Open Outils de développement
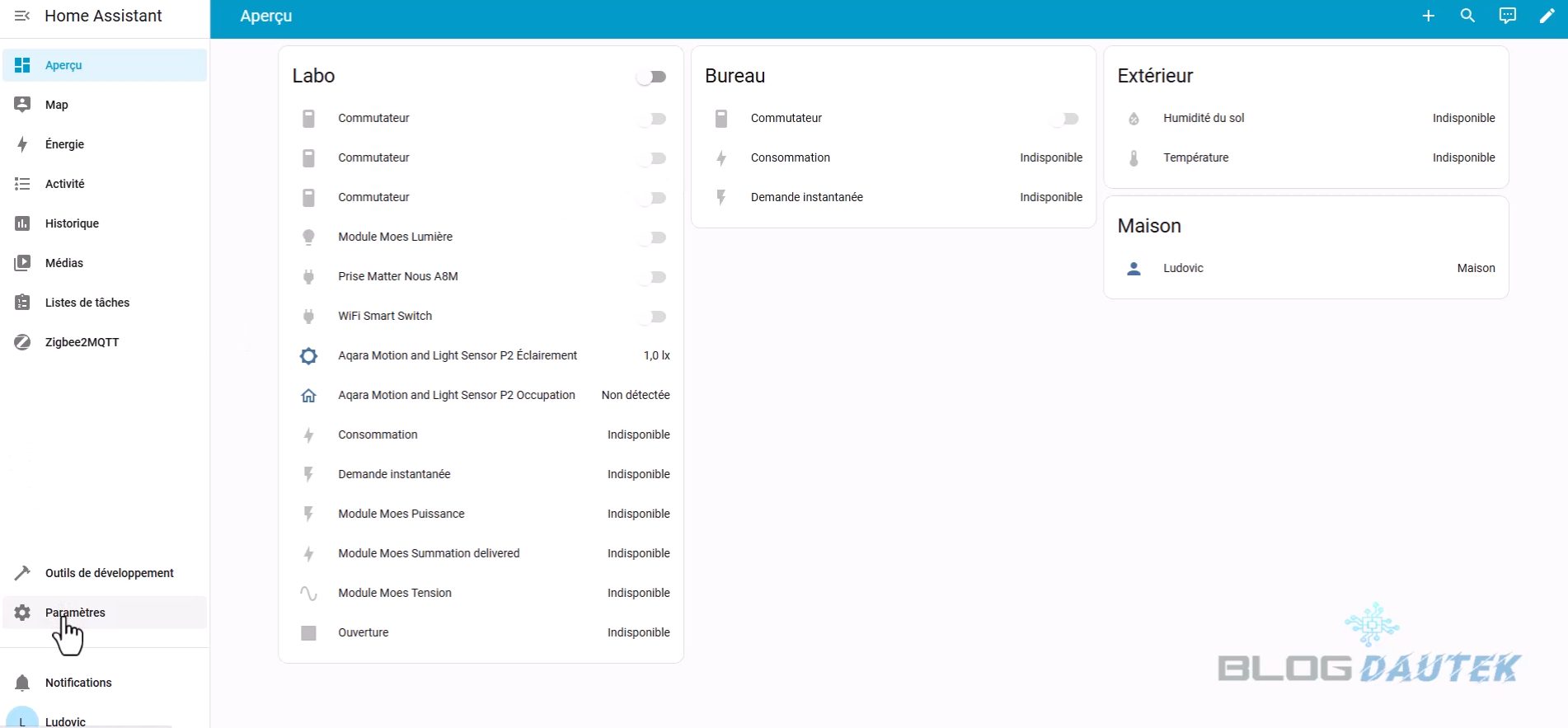 coord(109,573)
